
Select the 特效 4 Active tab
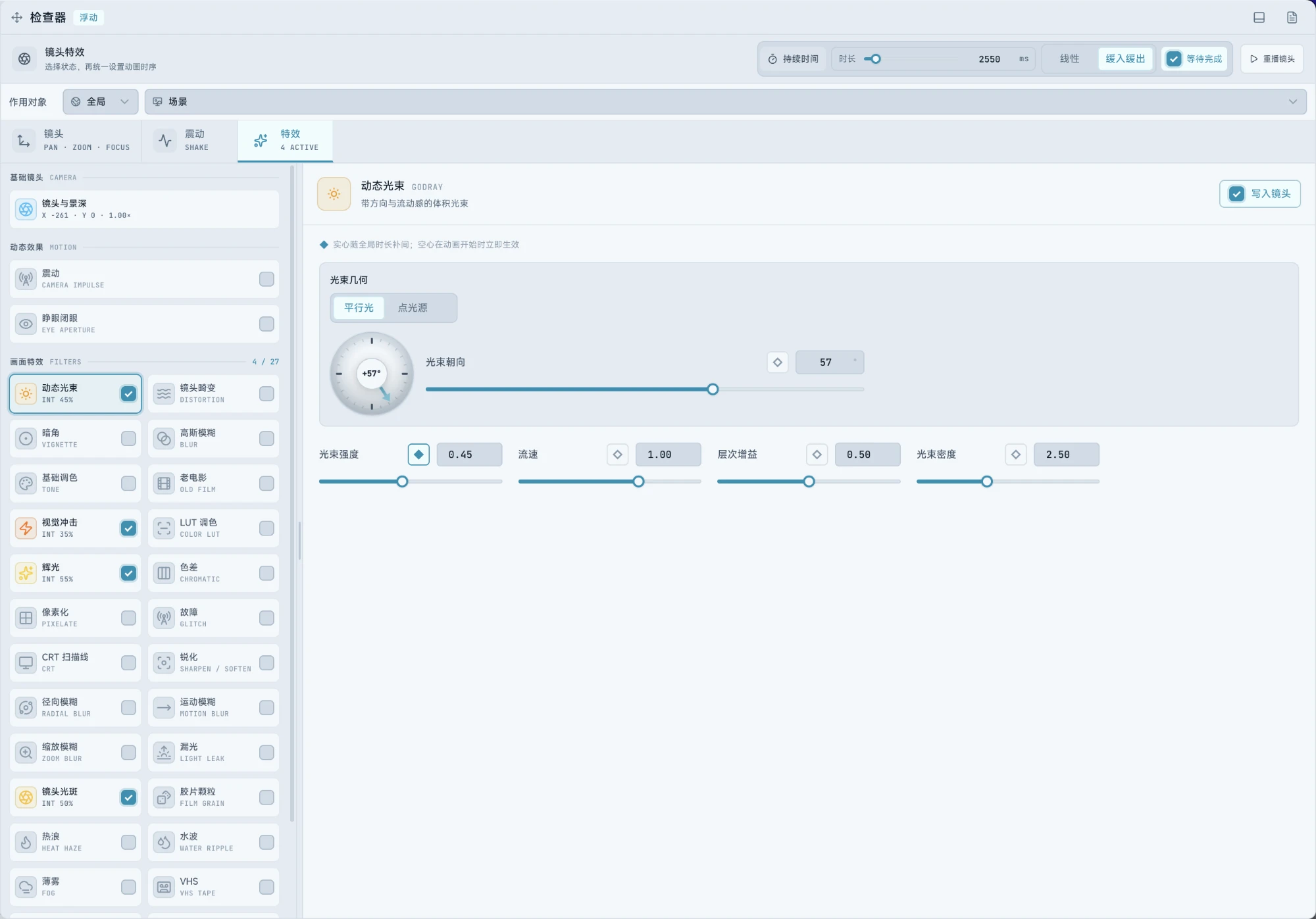[x=285, y=140]
